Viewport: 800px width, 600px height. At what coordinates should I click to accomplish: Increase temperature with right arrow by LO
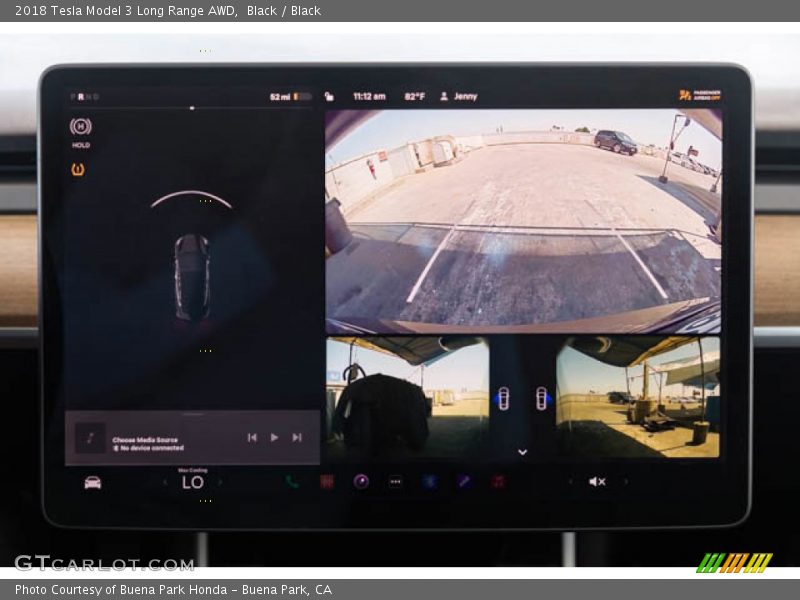coord(220,482)
